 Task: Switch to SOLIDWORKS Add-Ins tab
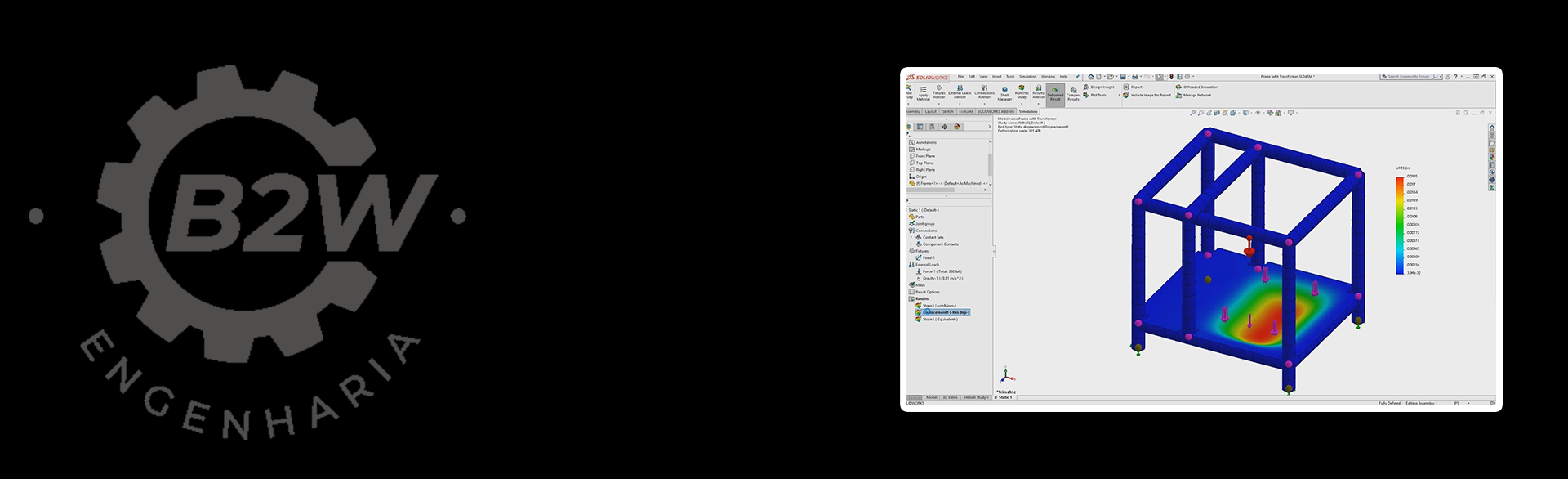point(996,111)
